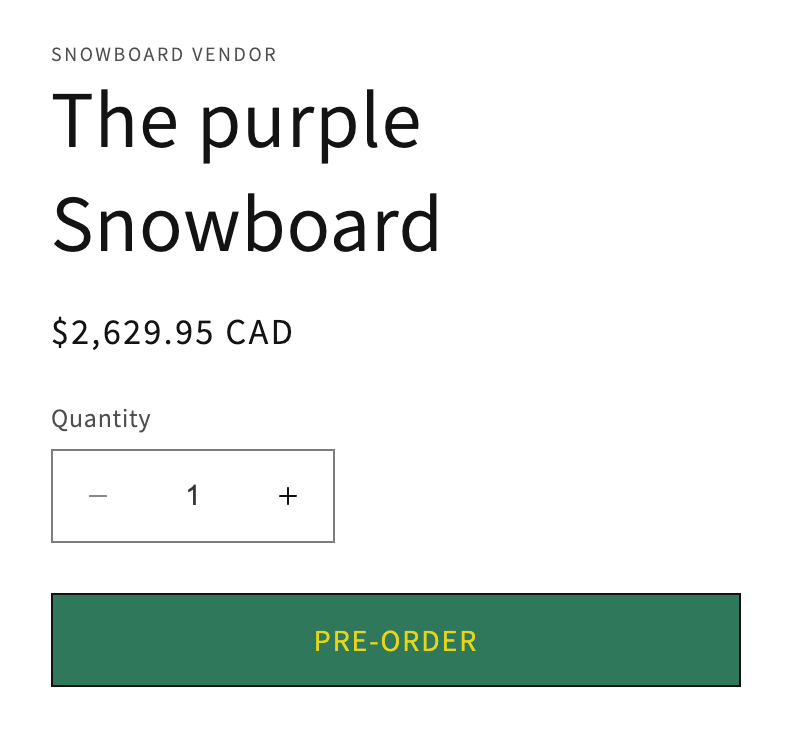Viewport: 812px width, 738px height.
Task: Click the Quantity label text
Action: [x=101, y=418]
